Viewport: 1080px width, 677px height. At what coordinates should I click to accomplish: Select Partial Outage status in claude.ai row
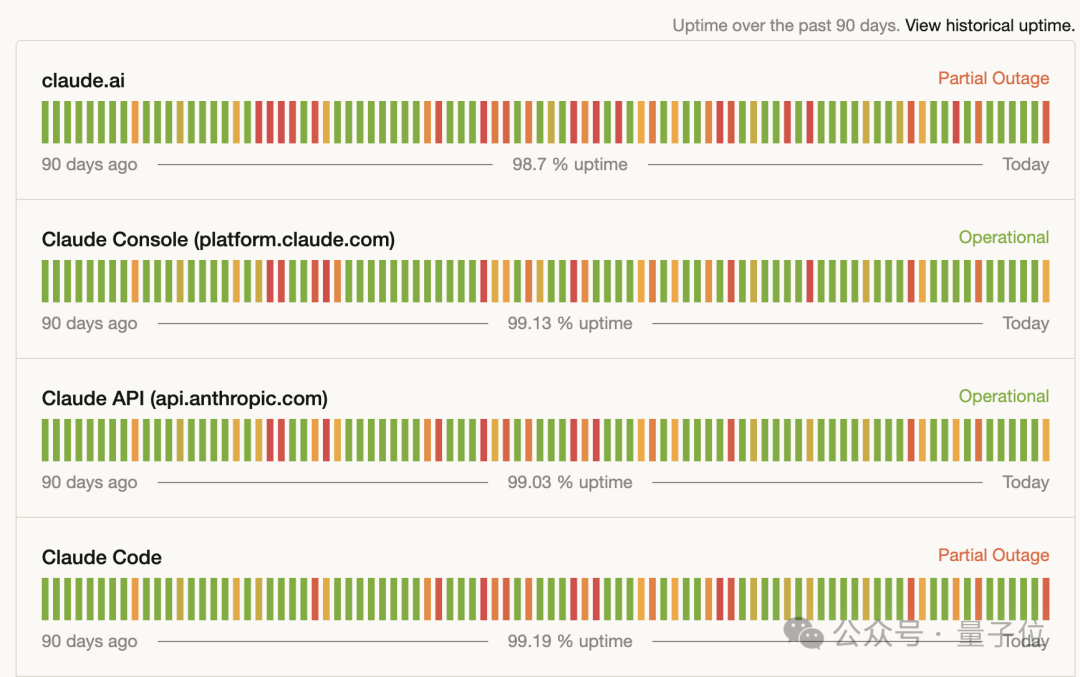coord(993,79)
